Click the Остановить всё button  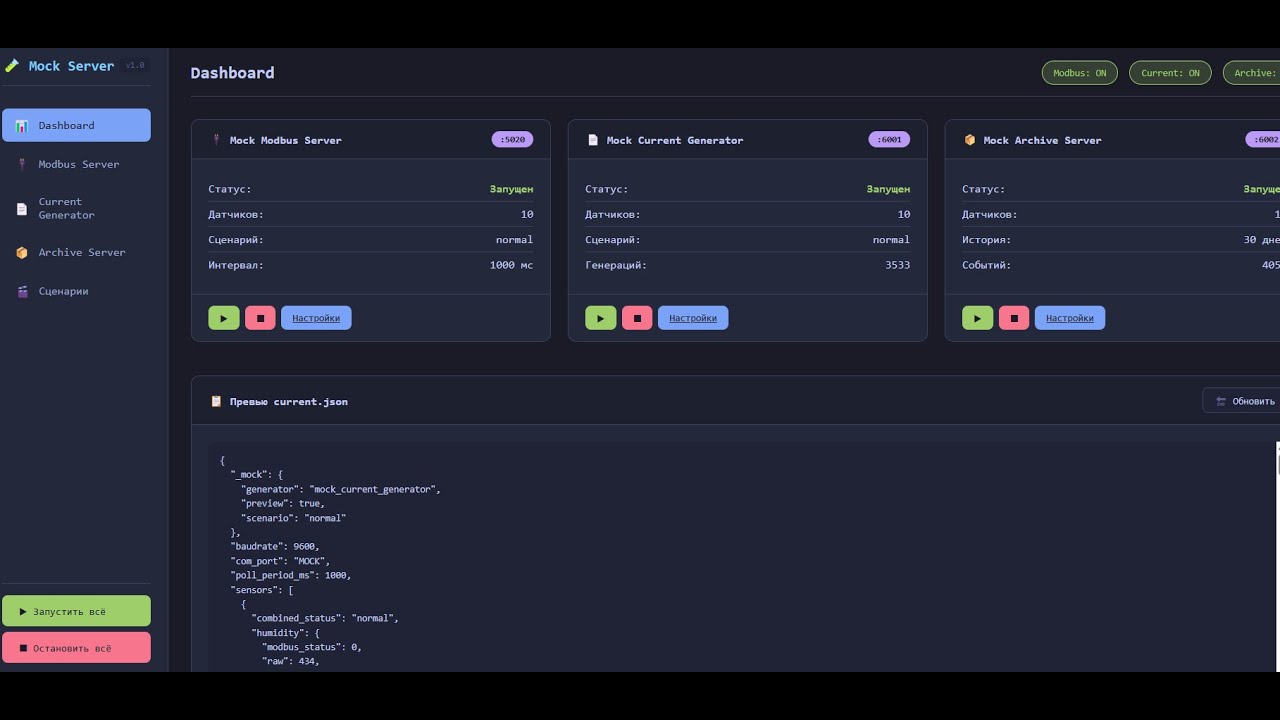tap(76, 647)
